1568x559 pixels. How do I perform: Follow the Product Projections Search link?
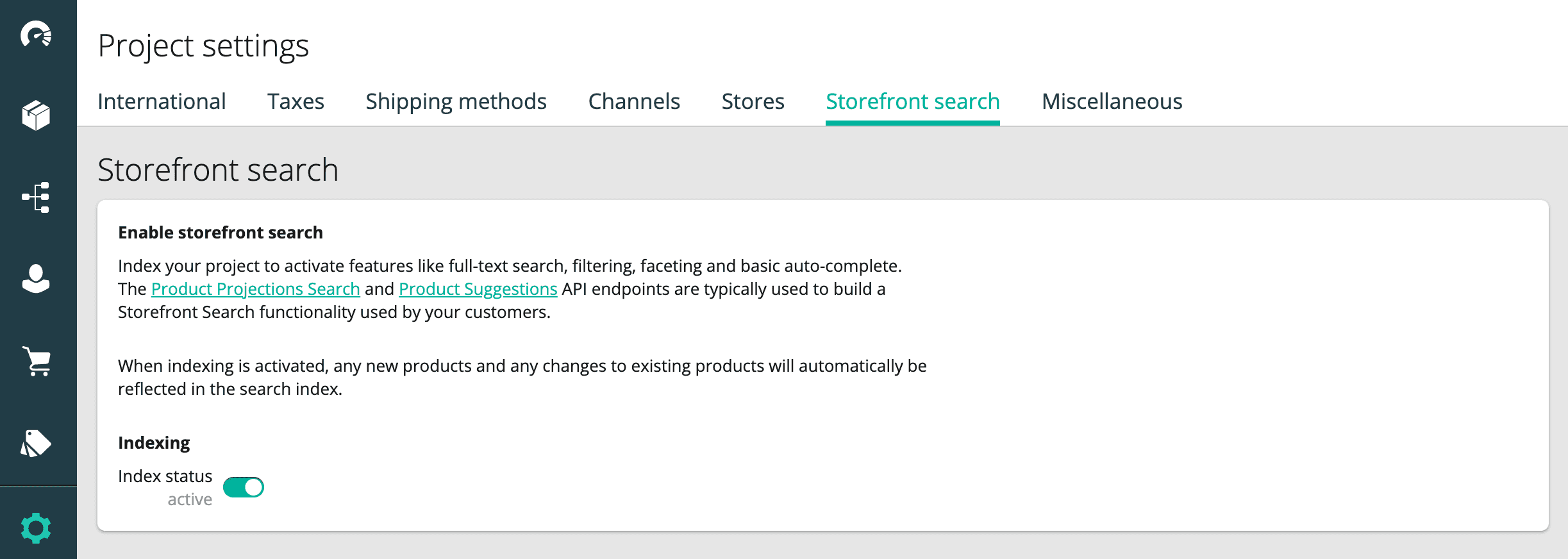[x=255, y=289]
